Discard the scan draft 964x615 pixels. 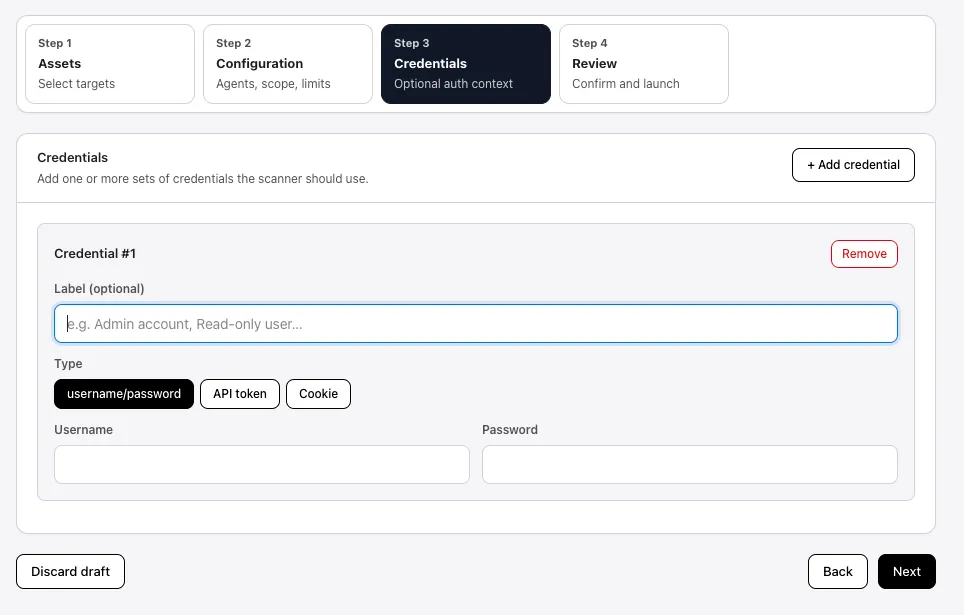(70, 571)
